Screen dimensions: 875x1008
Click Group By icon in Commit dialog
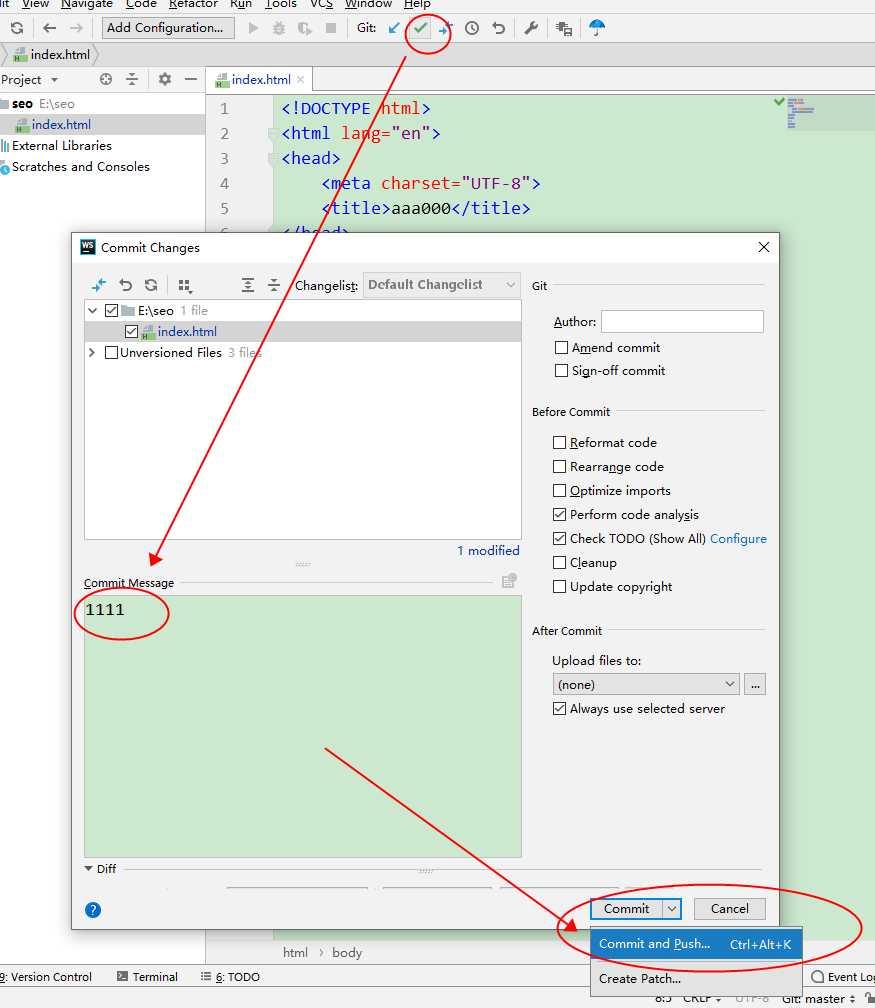coord(185,285)
